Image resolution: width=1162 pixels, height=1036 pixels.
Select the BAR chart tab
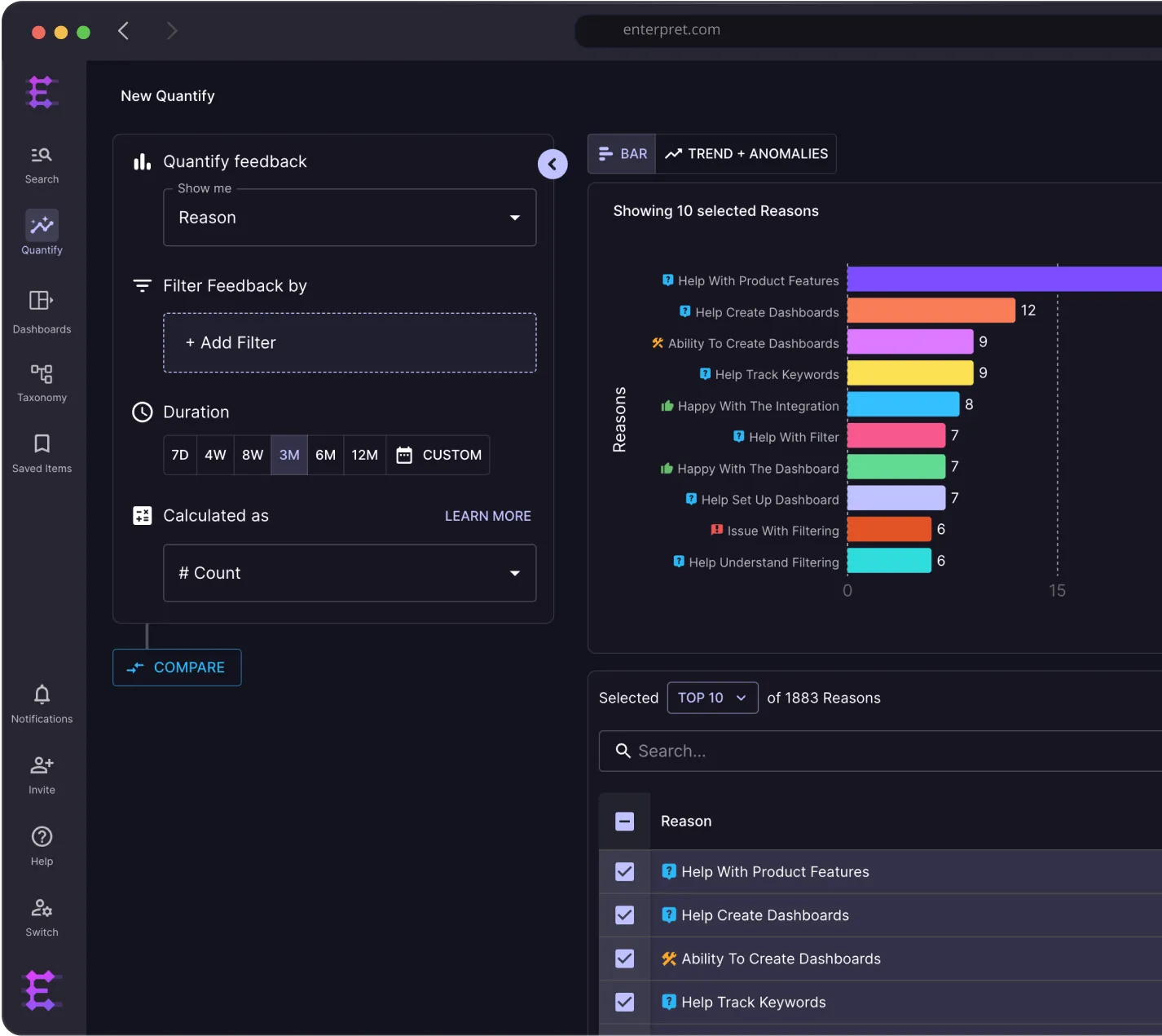point(621,153)
